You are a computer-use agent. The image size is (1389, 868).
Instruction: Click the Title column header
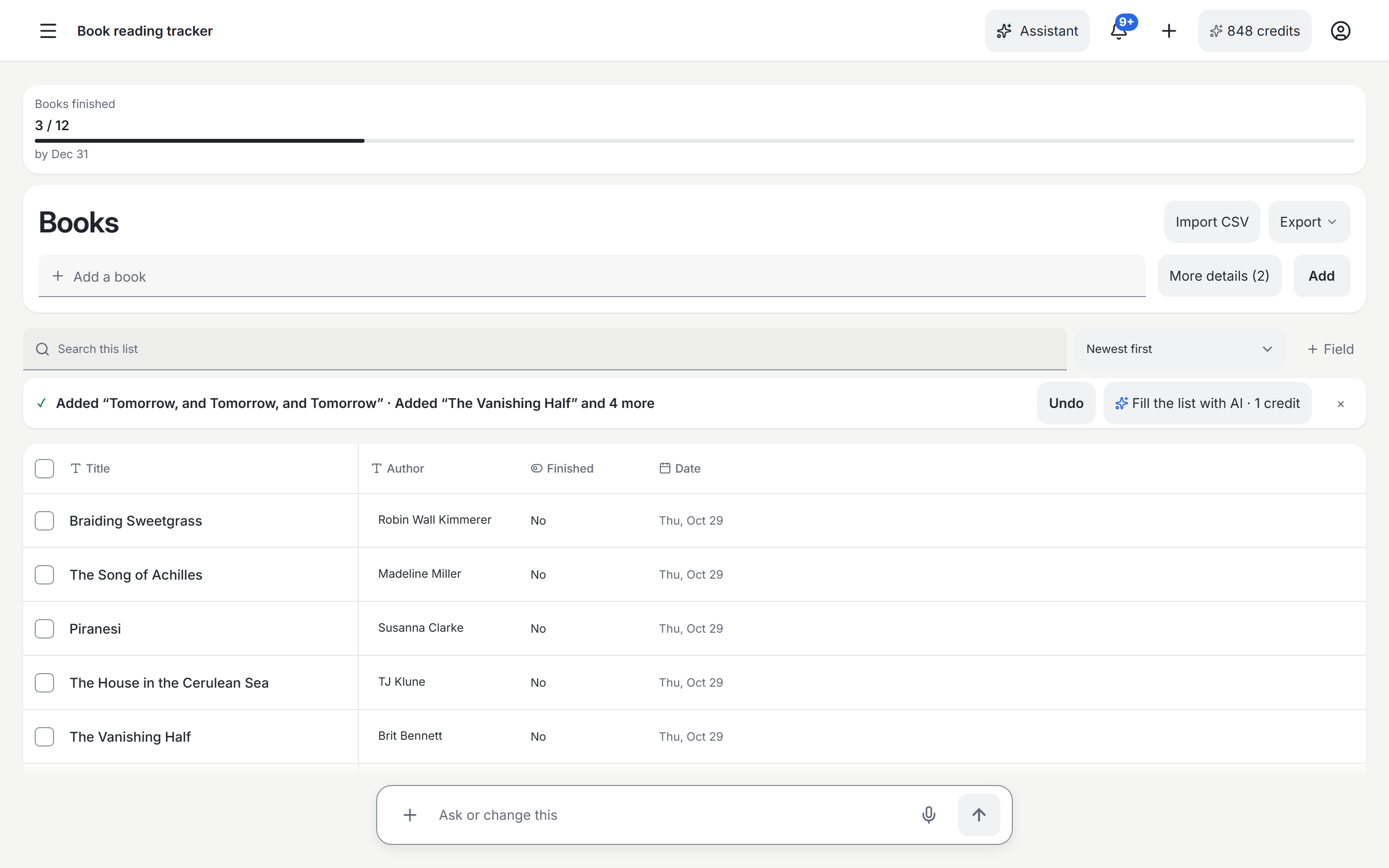click(x=90, y=468)
